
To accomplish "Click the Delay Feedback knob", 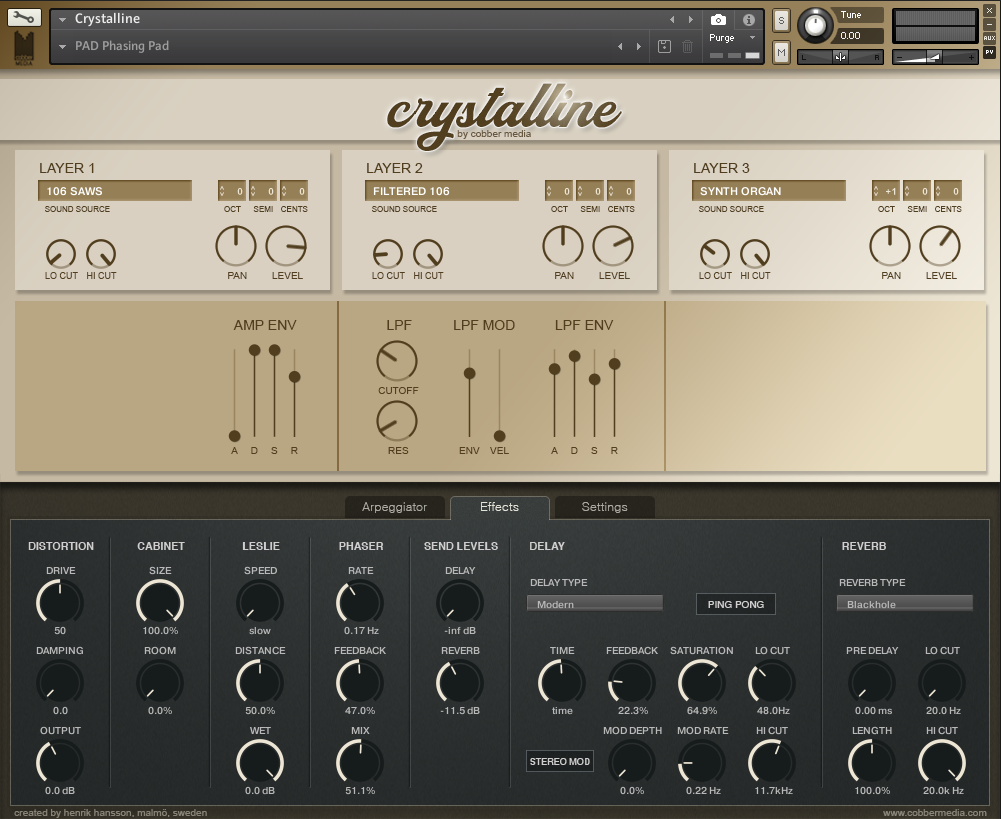I will pyautogui.click(x=631, y=682).
